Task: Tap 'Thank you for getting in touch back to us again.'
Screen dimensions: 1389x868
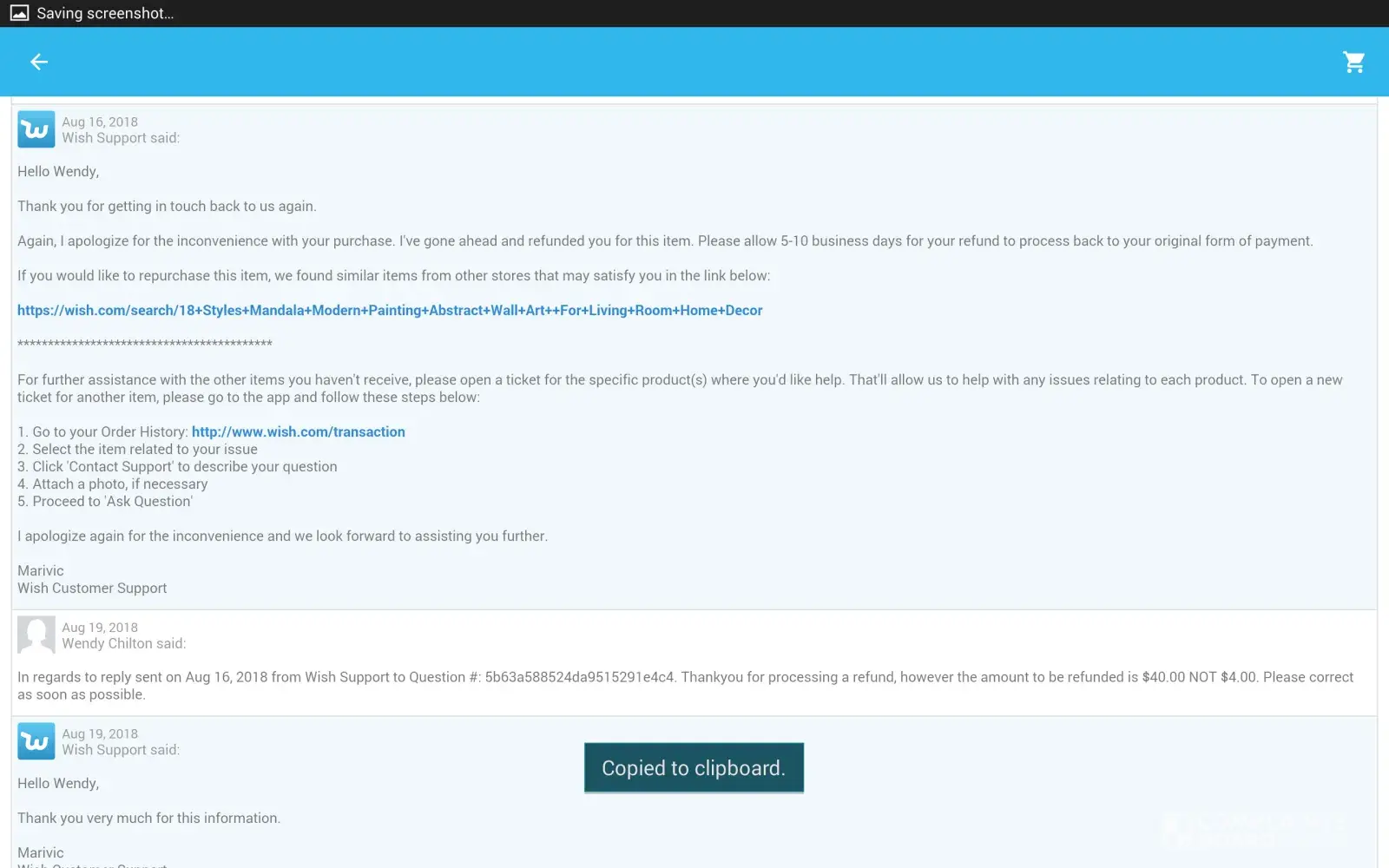Action: (x=167, y=207)
